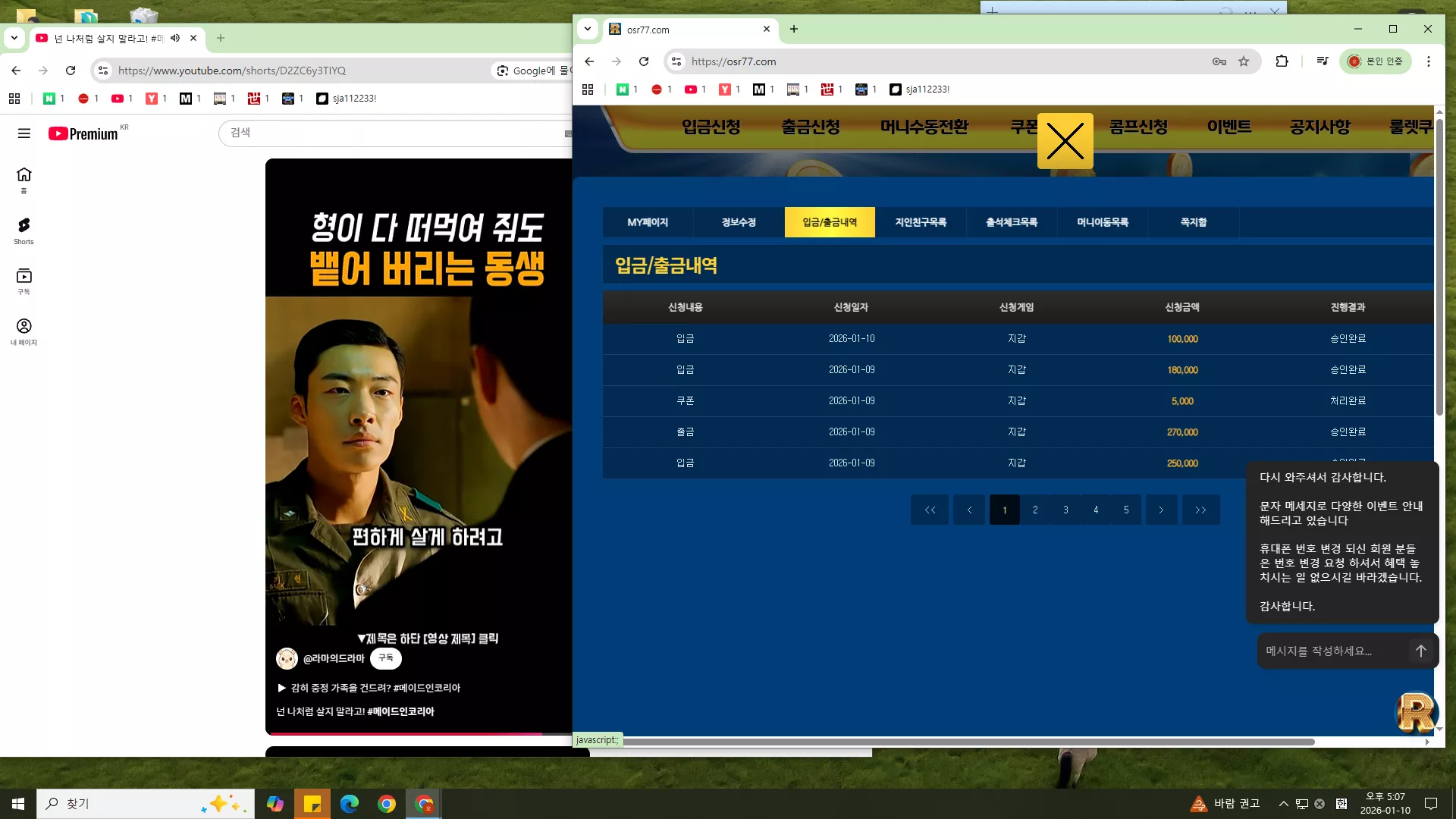
Task: Open Chrome three-dot menu in osr77 window
Action: pos(1429,61)
